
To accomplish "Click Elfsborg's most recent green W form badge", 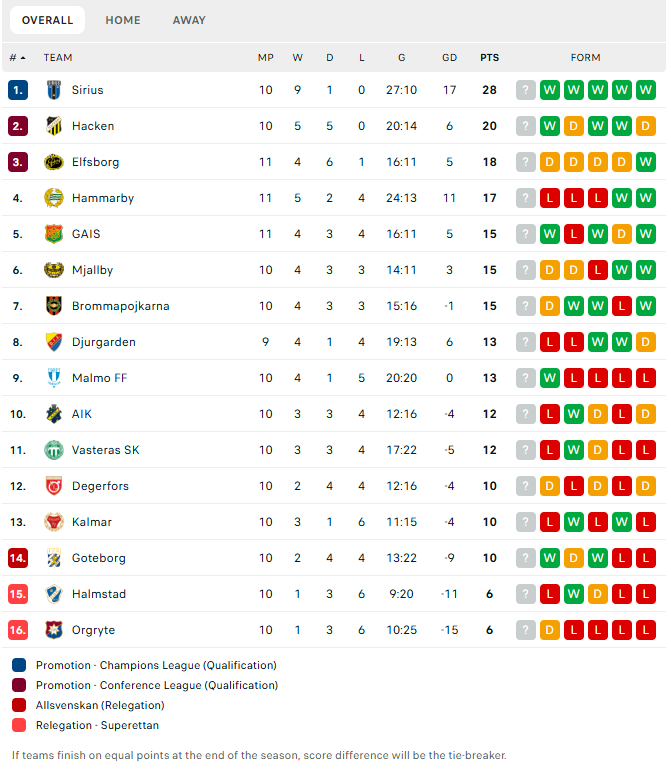I will 645,162.
